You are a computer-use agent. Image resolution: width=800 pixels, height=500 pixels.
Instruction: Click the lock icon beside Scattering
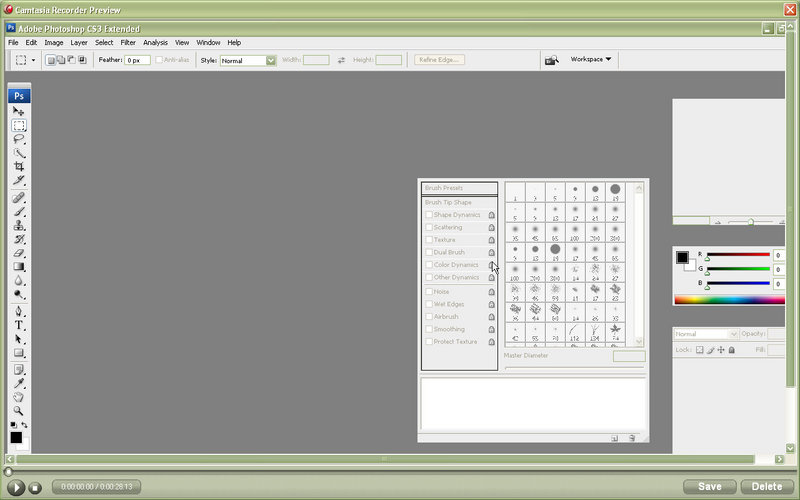[491, 228]
